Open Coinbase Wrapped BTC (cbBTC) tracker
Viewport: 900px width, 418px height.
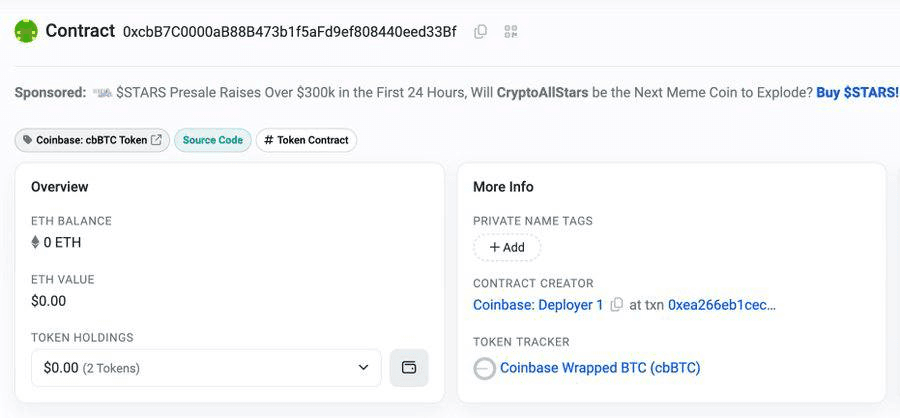pyautogui.click(x=600, y=367)
